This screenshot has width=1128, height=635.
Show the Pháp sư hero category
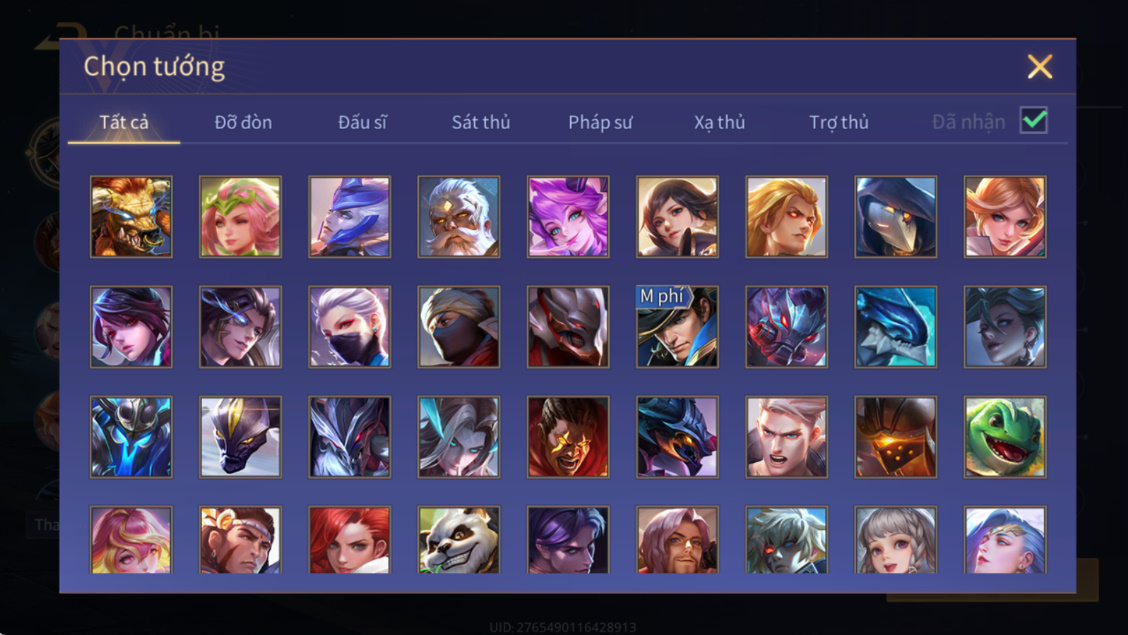coord(600,122)
